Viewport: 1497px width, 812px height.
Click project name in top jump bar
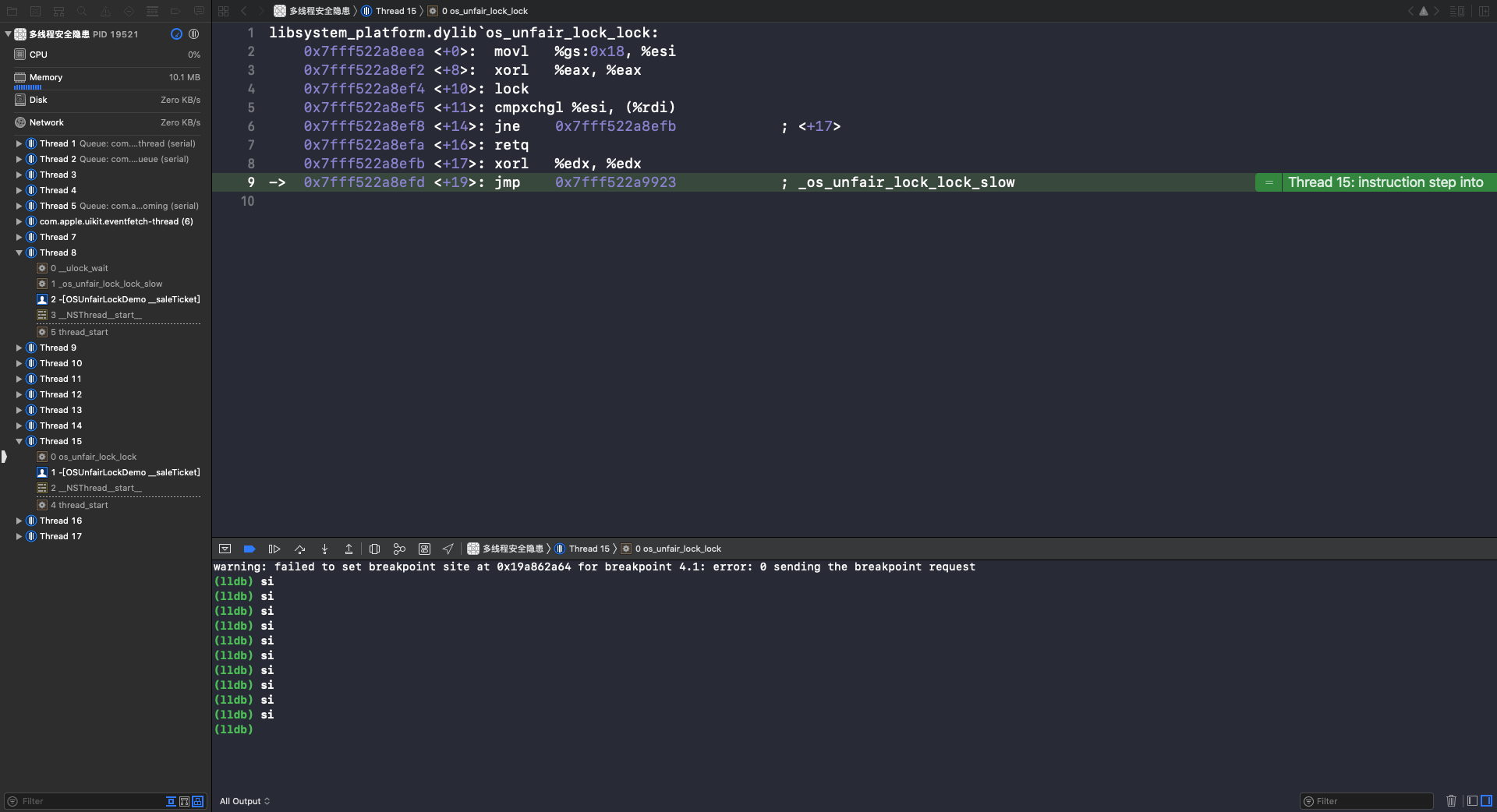(312, 11)
